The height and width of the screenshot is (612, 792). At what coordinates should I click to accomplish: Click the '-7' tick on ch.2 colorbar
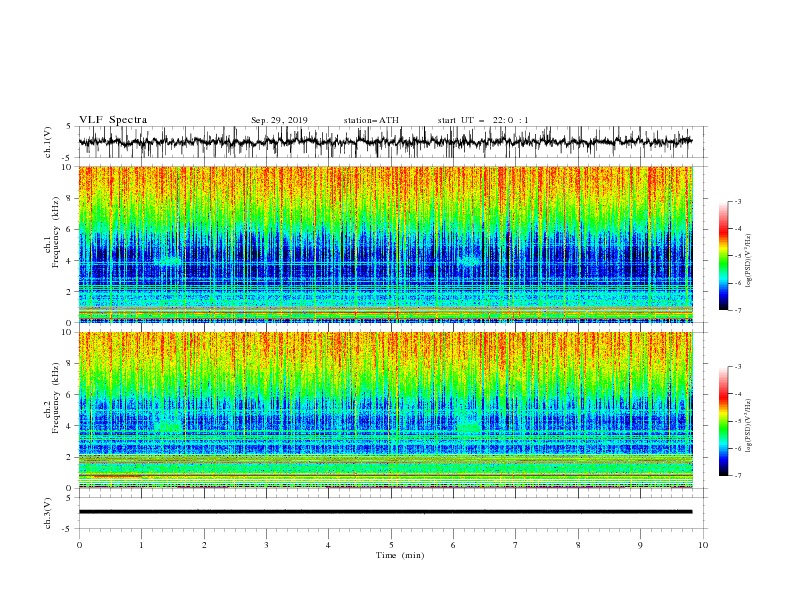click(737, 476)
